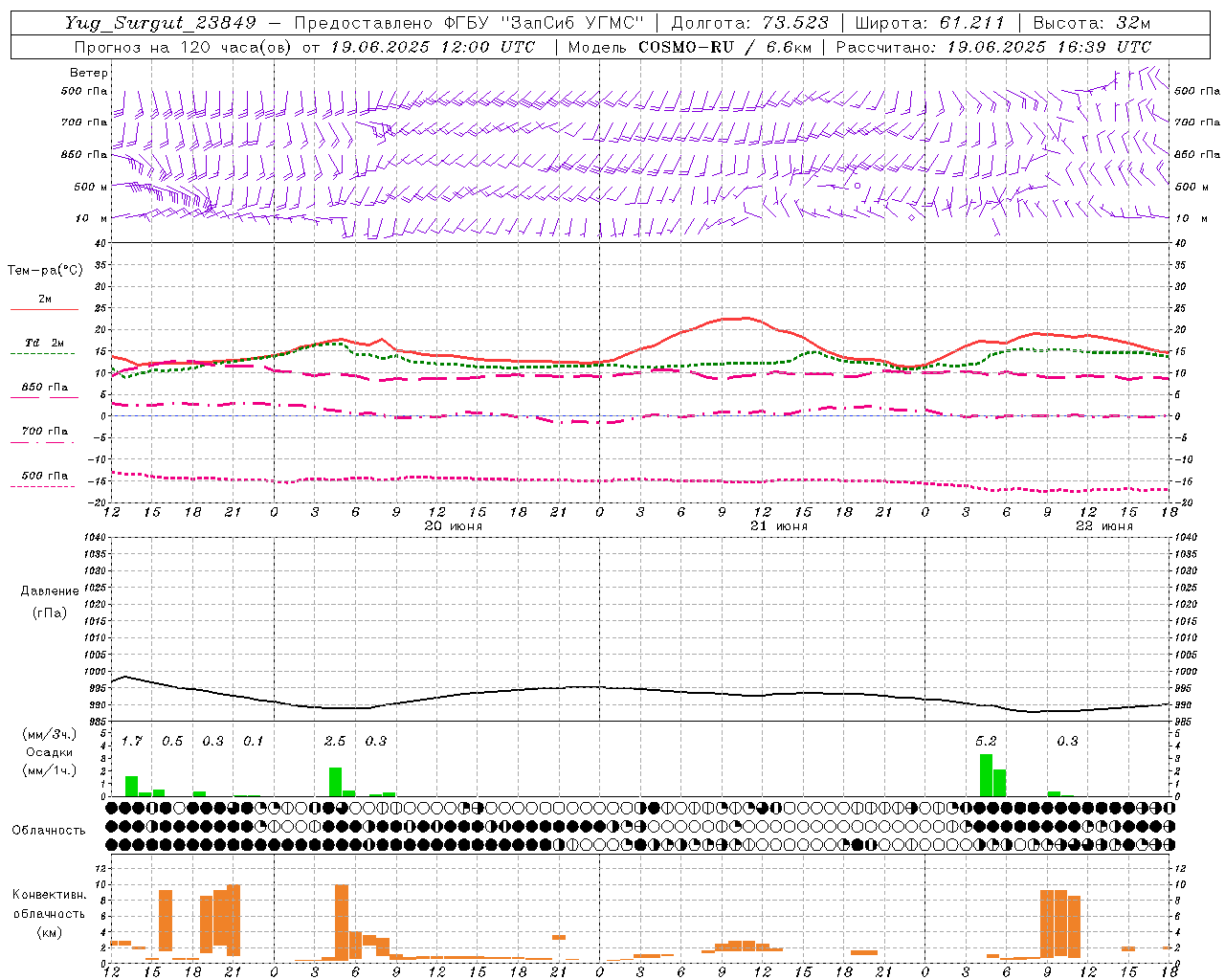1225x980 pixels.
Task: Click the (мм/1ч.) precipitation unit label
Action: [x=49, y=770]
